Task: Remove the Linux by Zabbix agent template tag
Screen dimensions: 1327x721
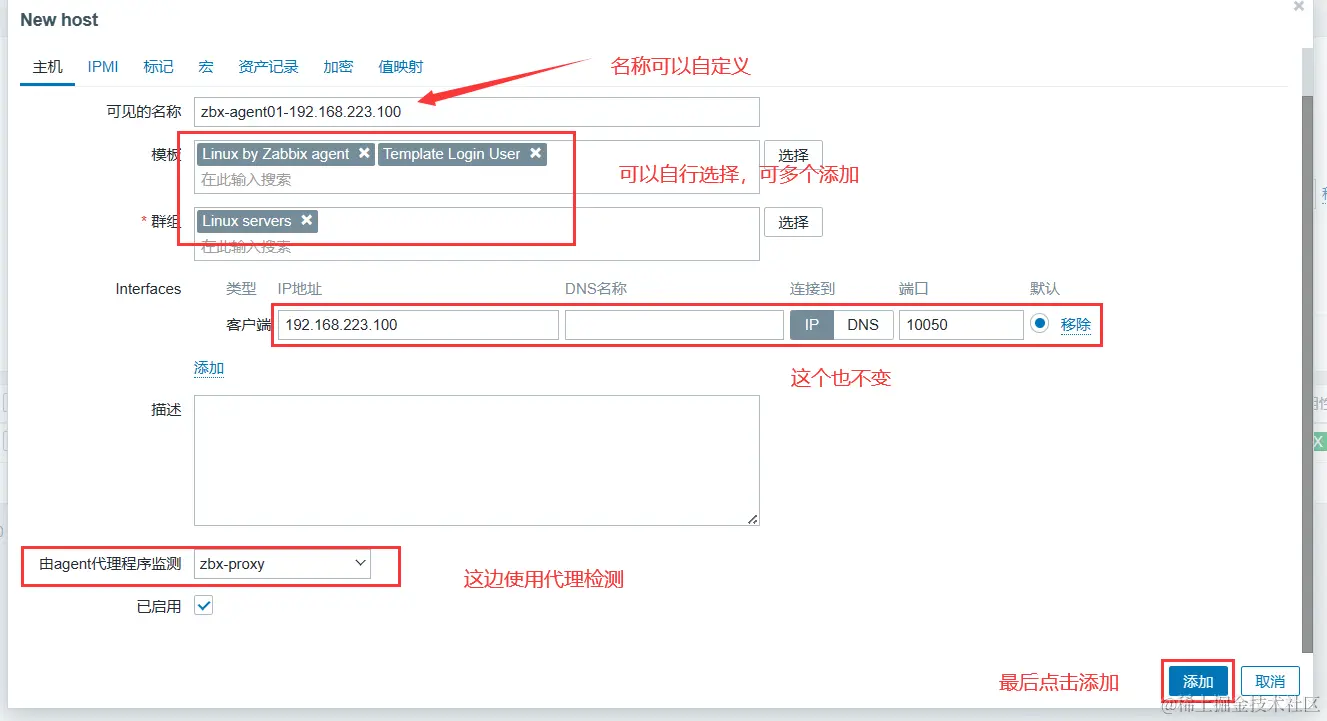Action: pos(364,153)
